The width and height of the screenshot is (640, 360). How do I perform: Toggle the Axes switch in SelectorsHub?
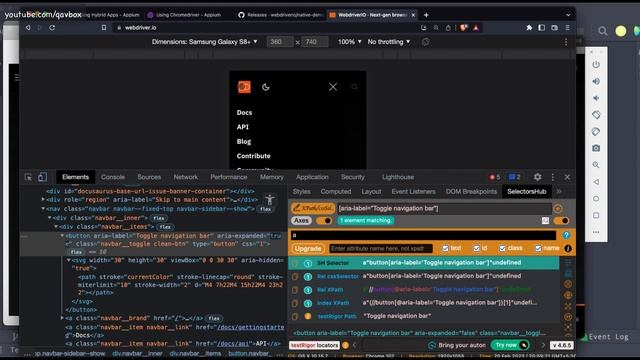click(324, 220)
